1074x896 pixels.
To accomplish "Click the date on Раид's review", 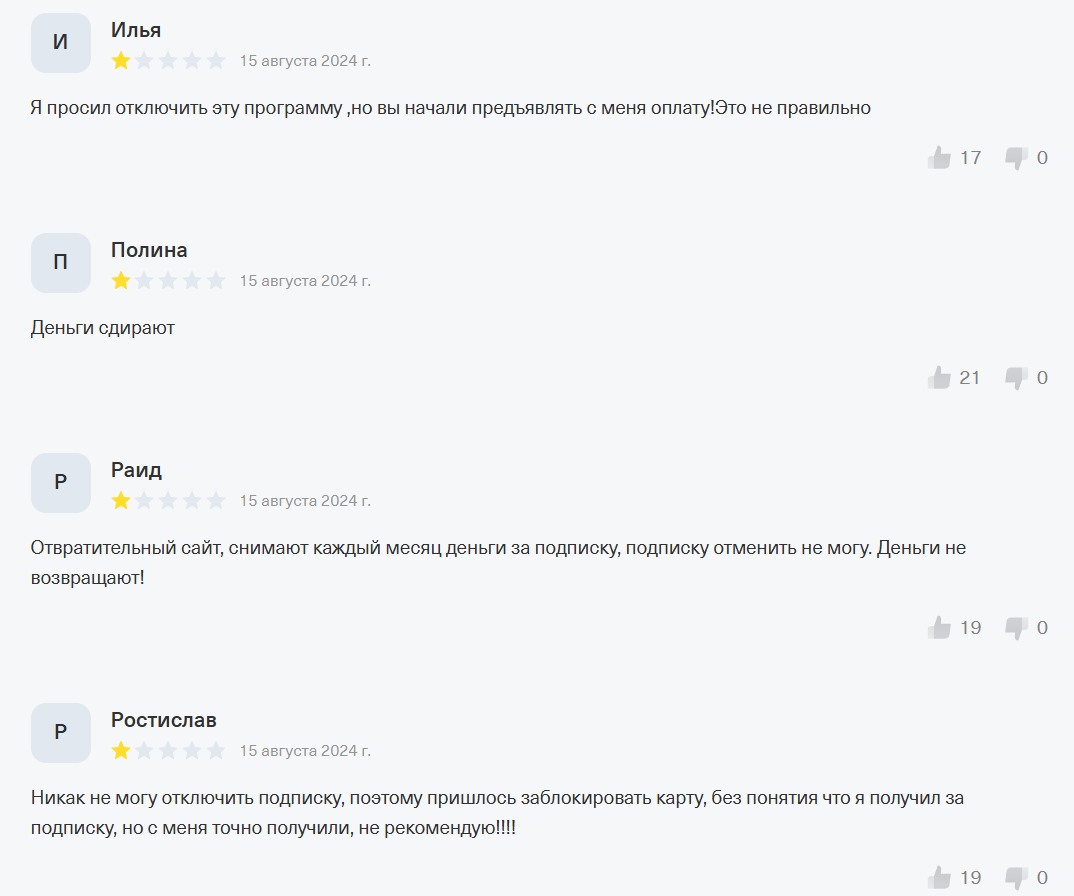I will (x=305, y=501).
